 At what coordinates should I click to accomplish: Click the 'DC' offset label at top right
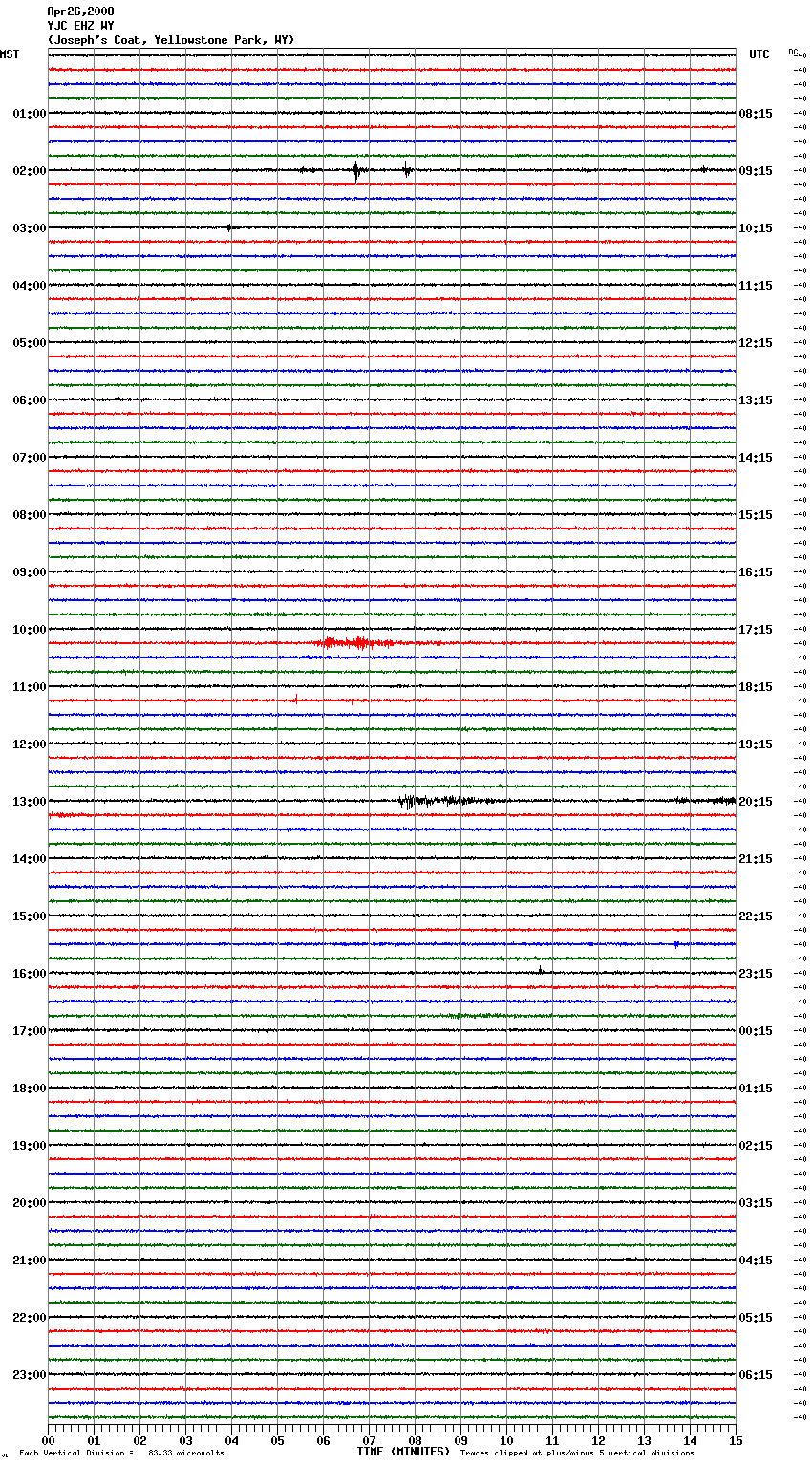click(794, 52)
